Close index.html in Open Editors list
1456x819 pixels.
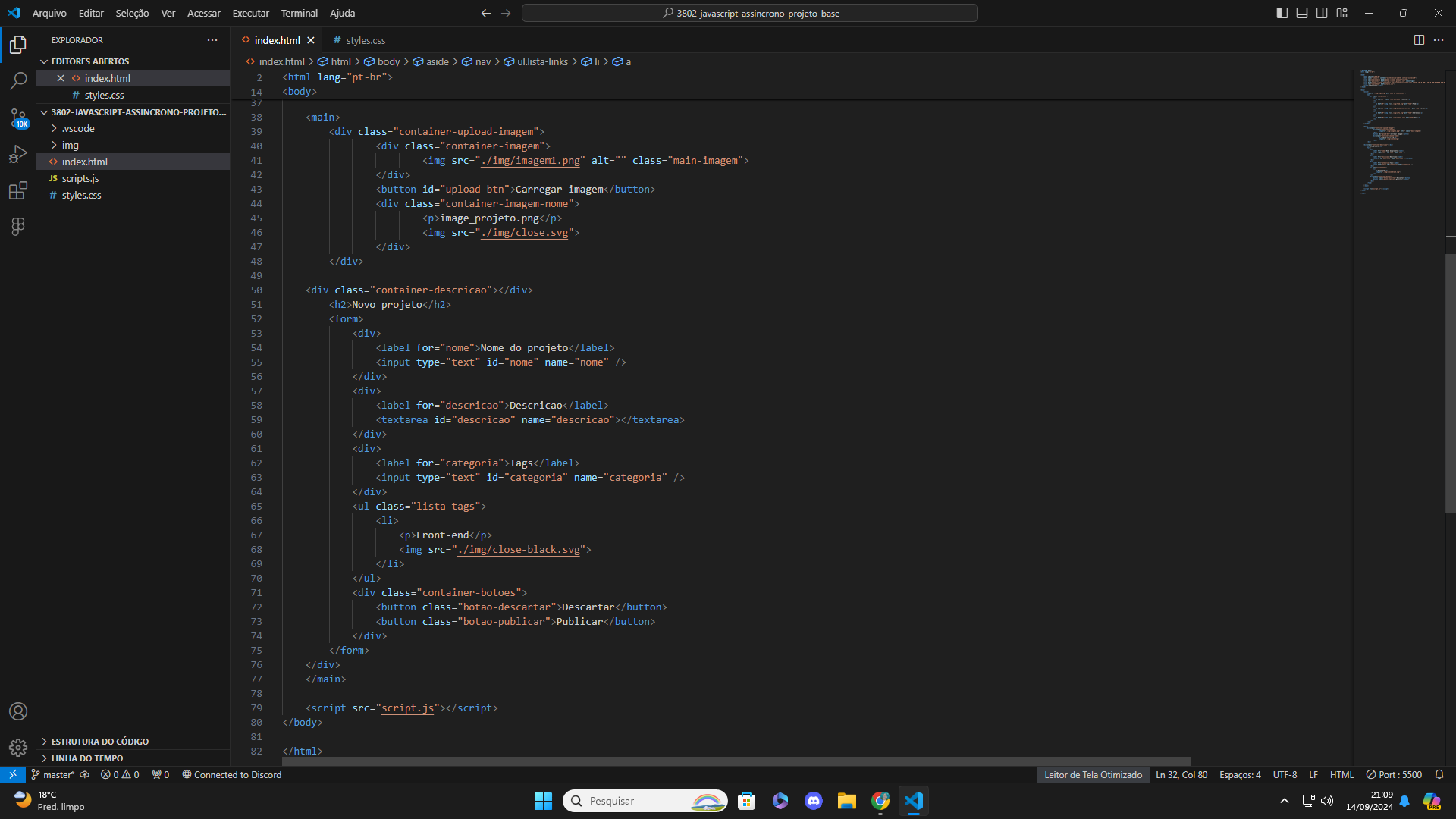coord(61,78)
